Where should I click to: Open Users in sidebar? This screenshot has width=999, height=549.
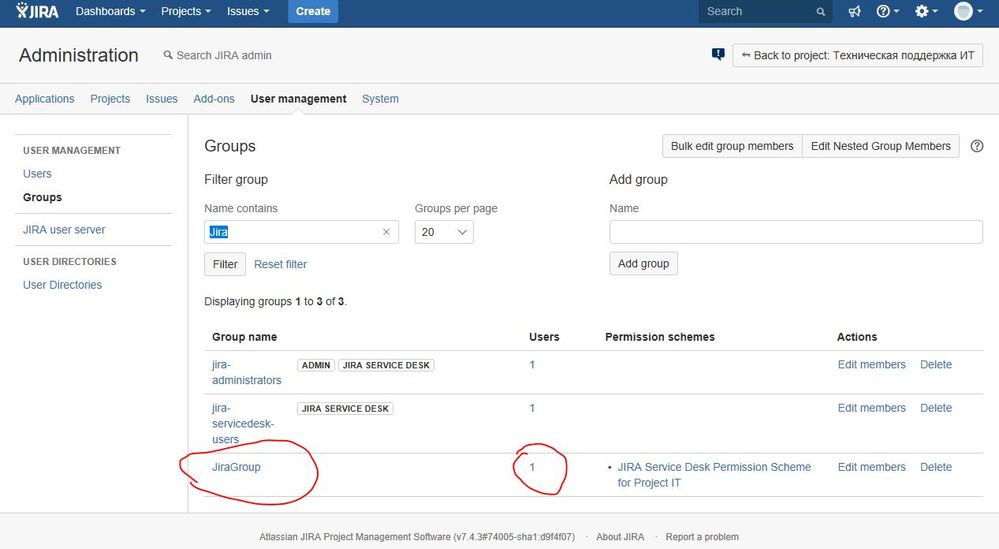(x=37, y=173)
